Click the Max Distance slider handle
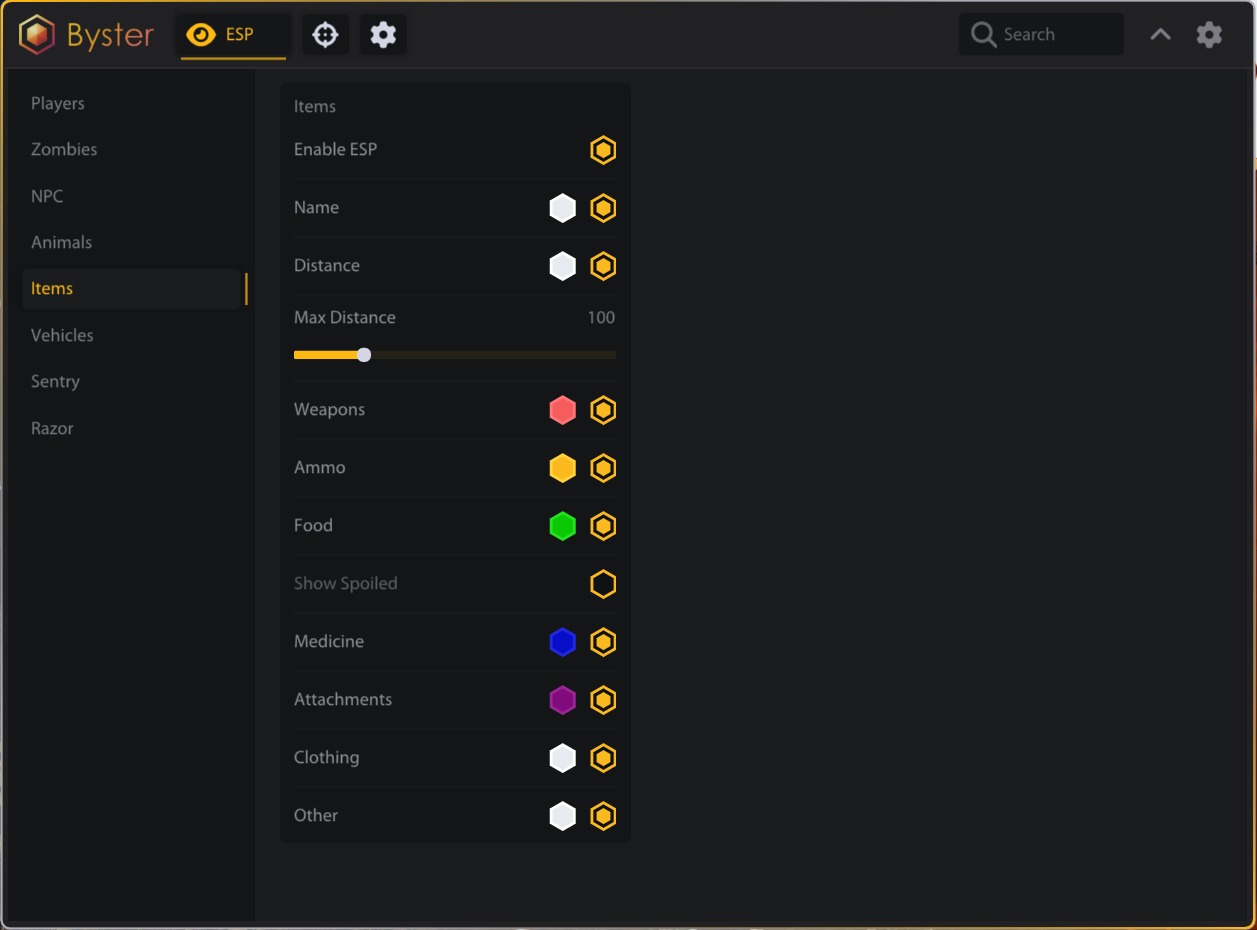The image size is (1257, 930). click(x=364, y=355)
